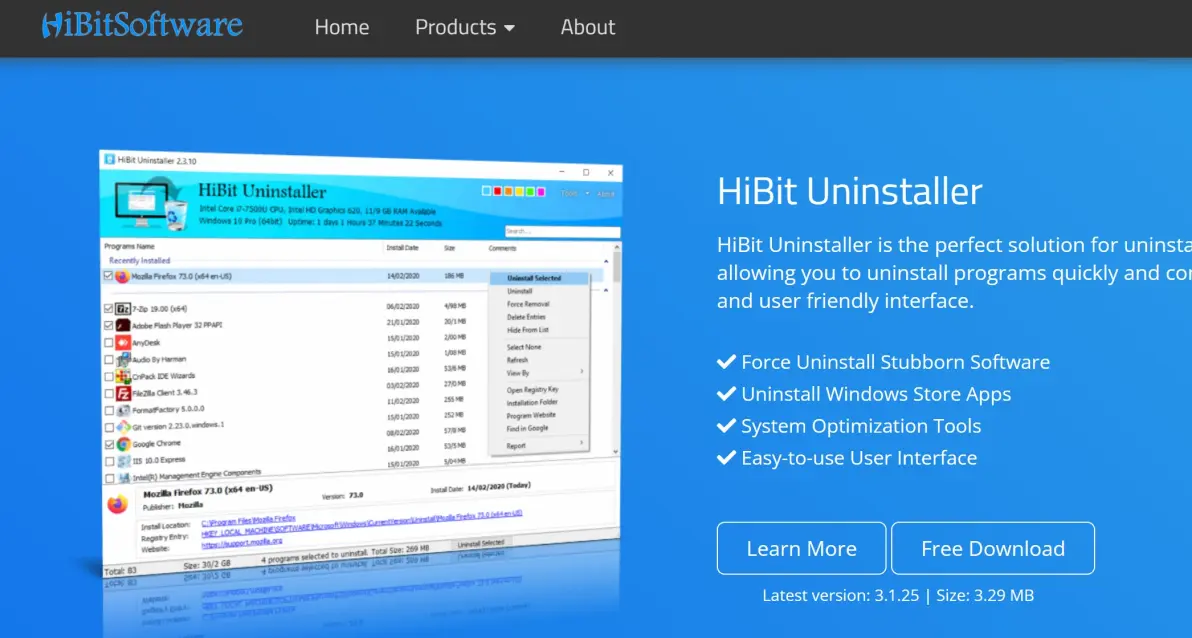Click the HiBit Uninstaller title bar icon
The height and width of the screenshot is (638, 1192).
tap(109, 160)
